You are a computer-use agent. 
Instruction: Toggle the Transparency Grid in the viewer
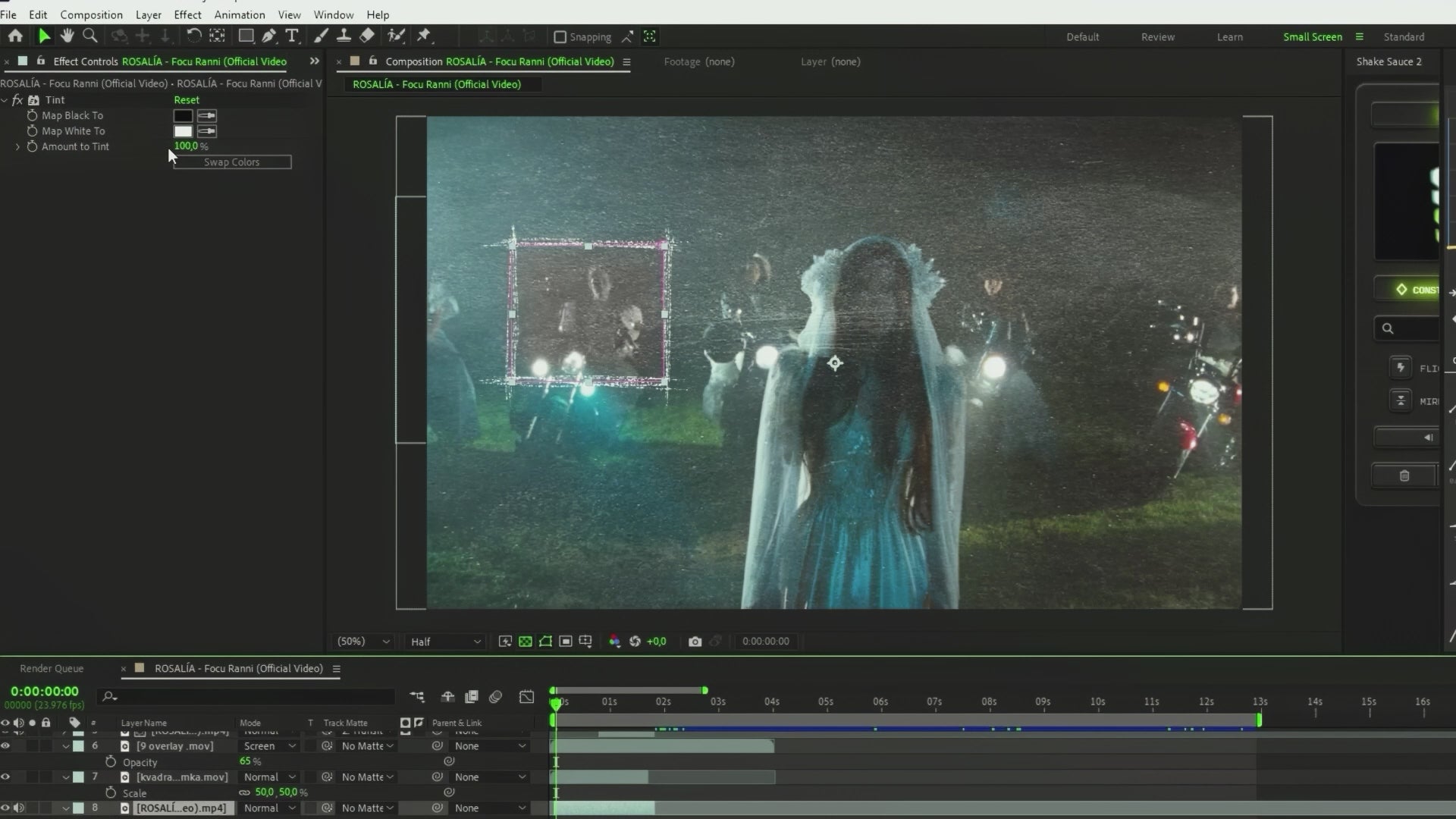[x=525, y=642]
